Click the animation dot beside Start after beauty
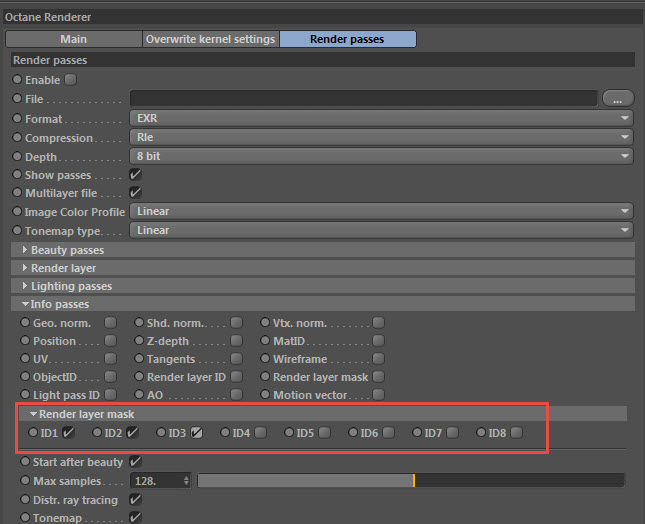This screenshot has width=645, height=524. (x=25, y=461)
